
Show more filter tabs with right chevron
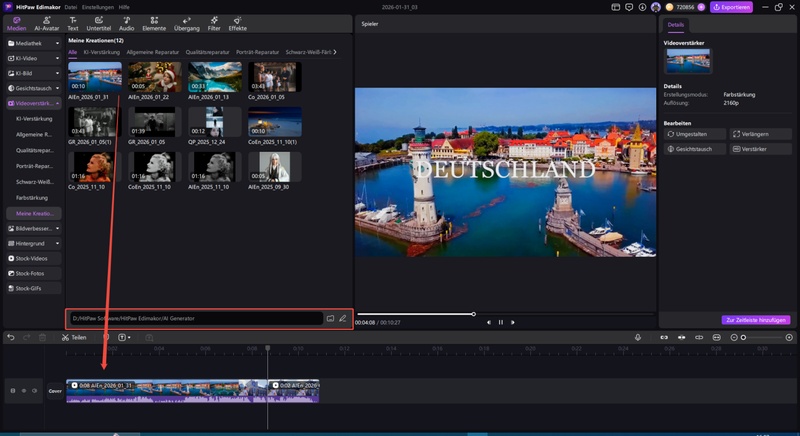coord(335,52)
